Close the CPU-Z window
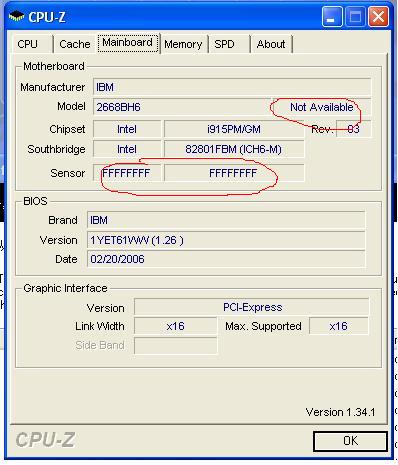 [378, 17]
